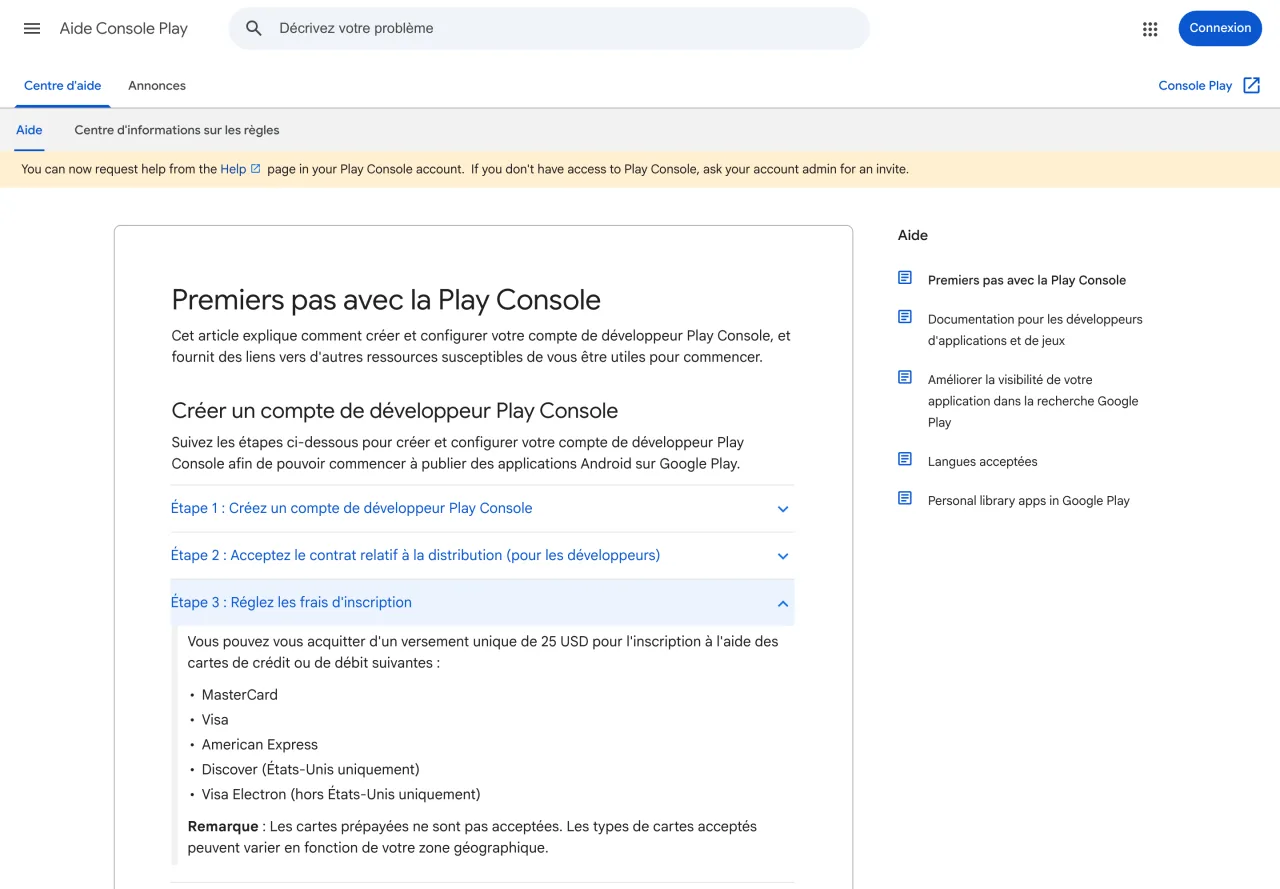Screen dimensions: 1280x889
Task: Open the main hamburger menu
Action: click(32, 28)
